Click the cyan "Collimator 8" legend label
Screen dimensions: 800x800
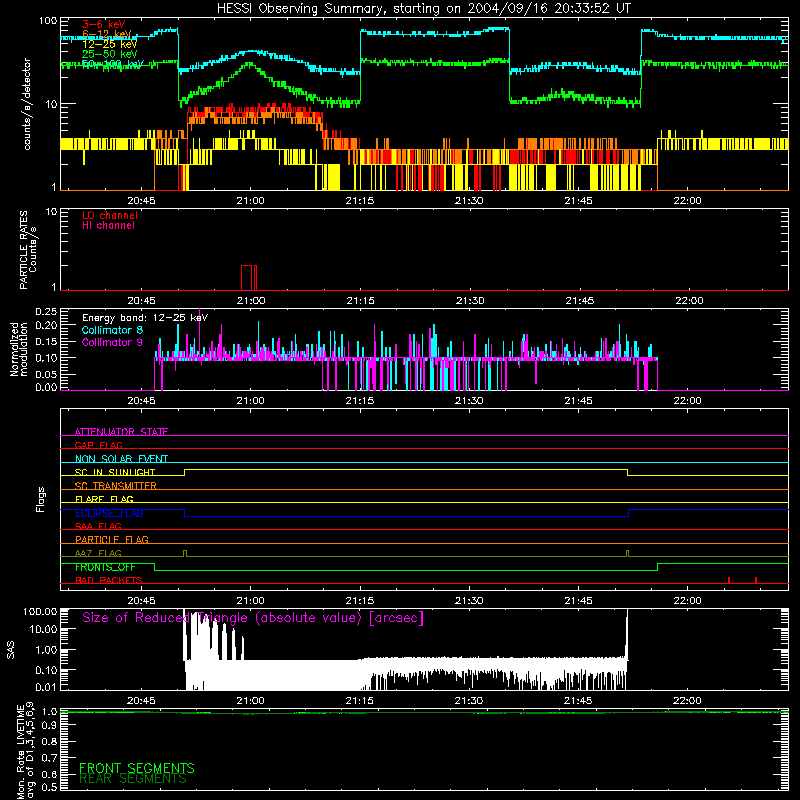(x=112, y=330)
